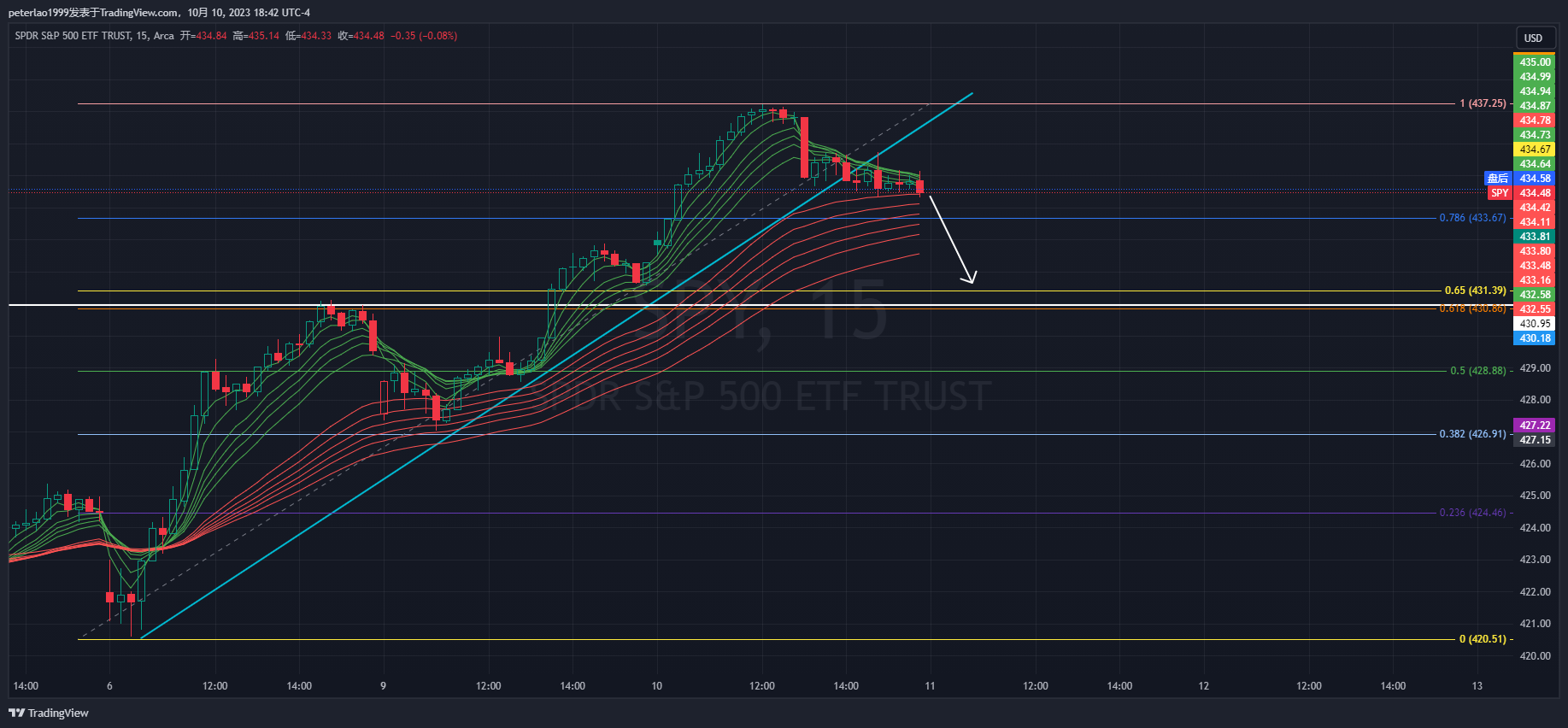Click the 0.65 (431.39) Fibonacci label
1568x728 pixels.
1475,291
